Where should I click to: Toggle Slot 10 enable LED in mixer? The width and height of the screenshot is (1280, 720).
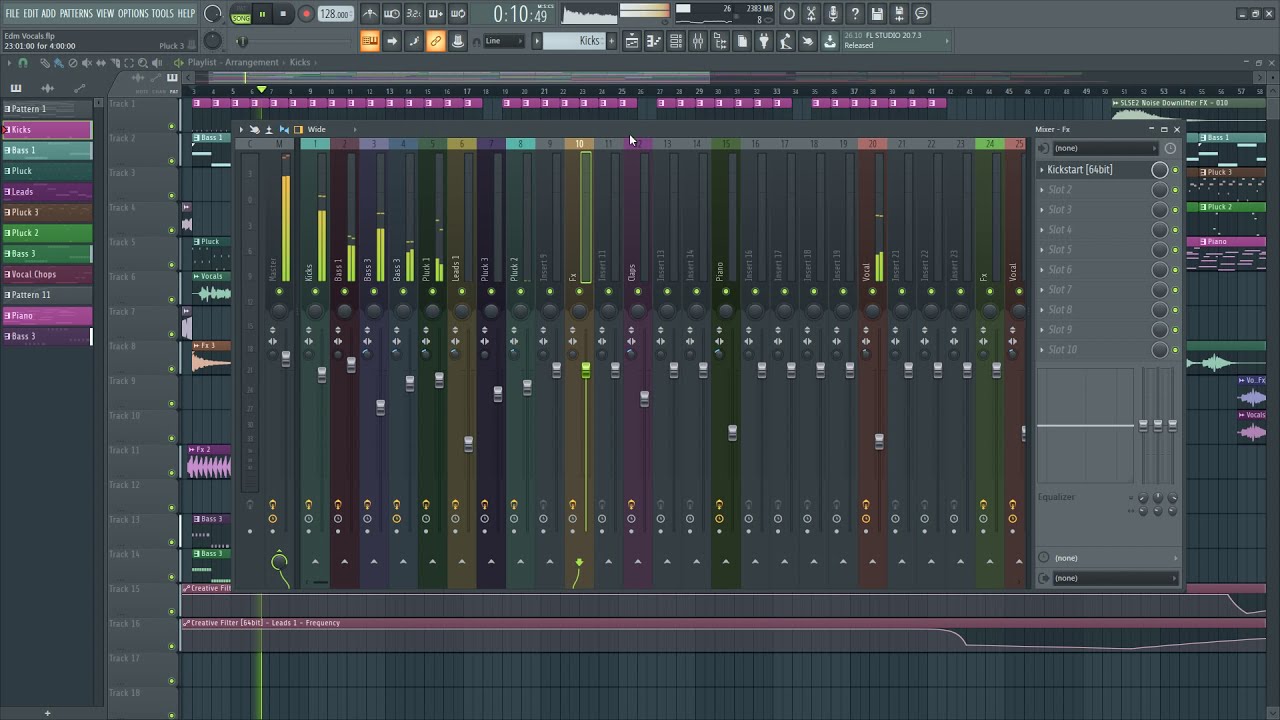(x=1175, y=350)
